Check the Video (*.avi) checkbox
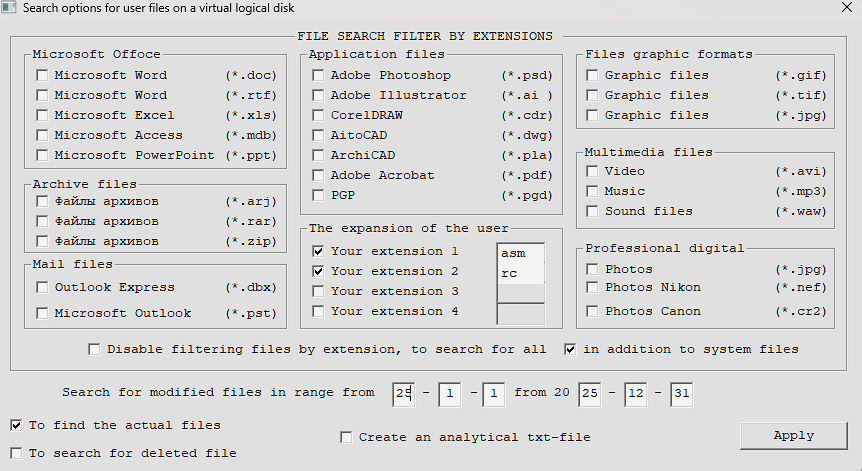862x471 pixels. click(x=592, y=171)
